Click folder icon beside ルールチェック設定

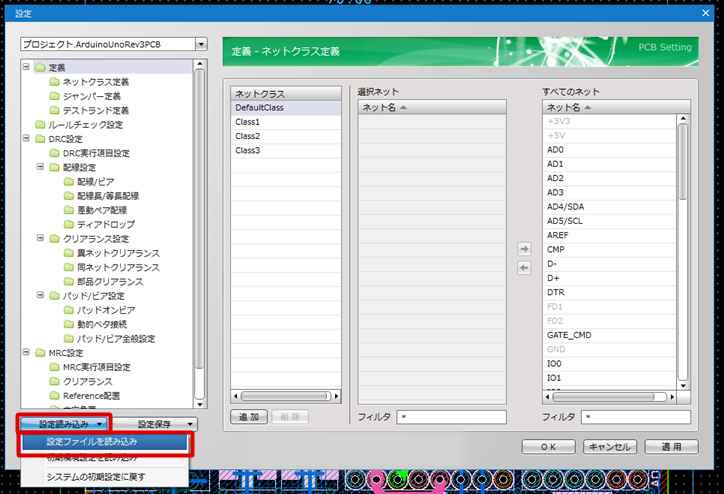pos(40,125)
